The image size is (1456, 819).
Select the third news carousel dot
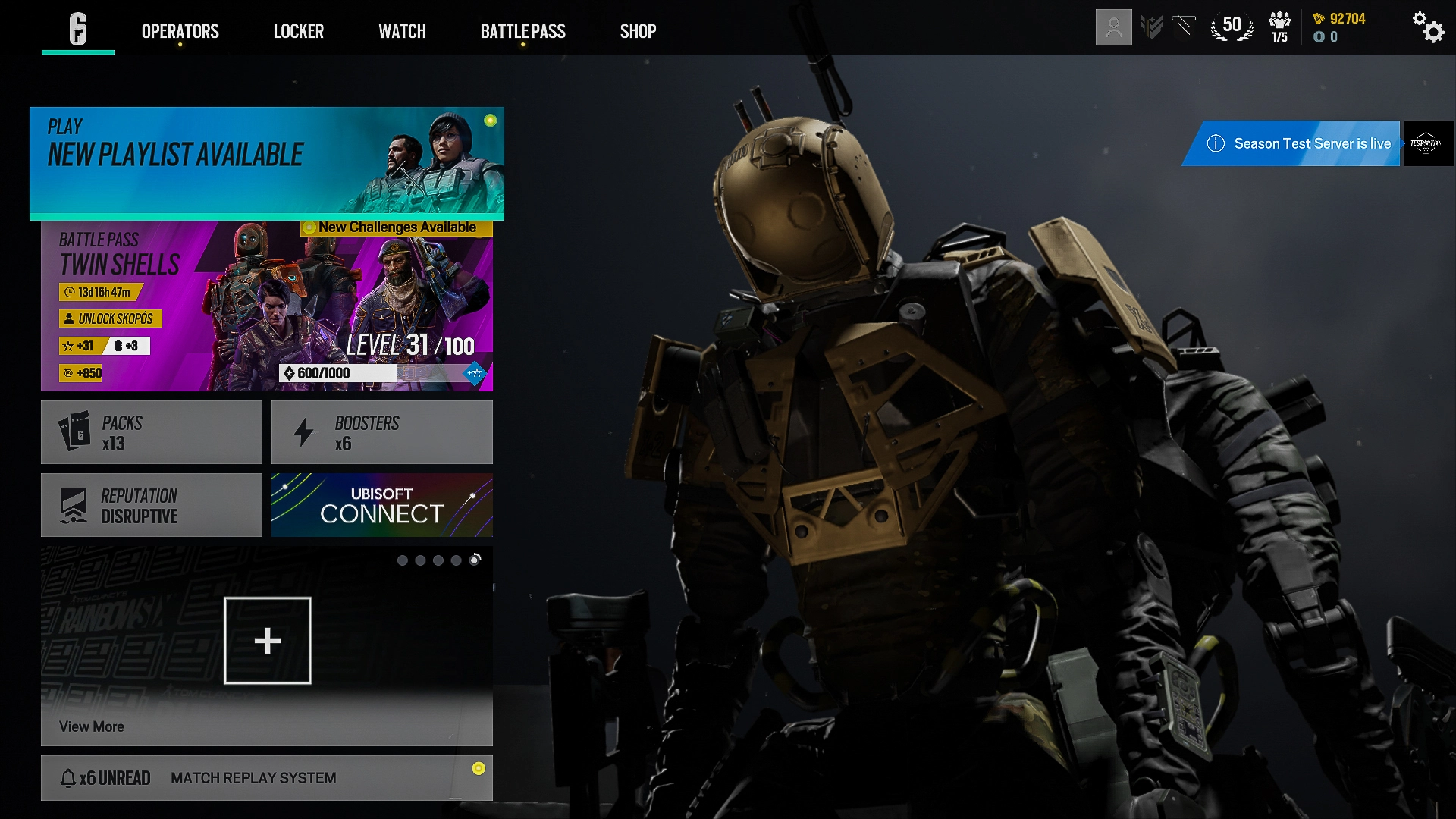438,560
